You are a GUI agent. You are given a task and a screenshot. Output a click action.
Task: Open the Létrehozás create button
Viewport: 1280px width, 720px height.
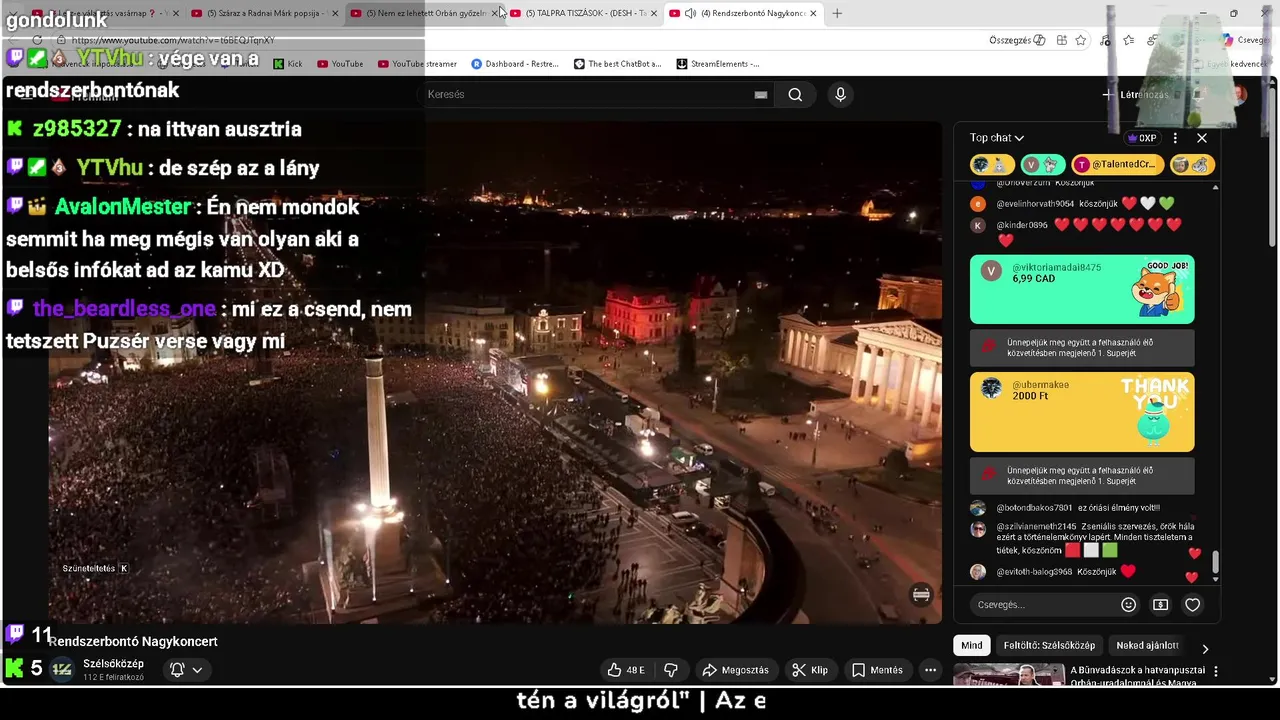pos(1136,94)
